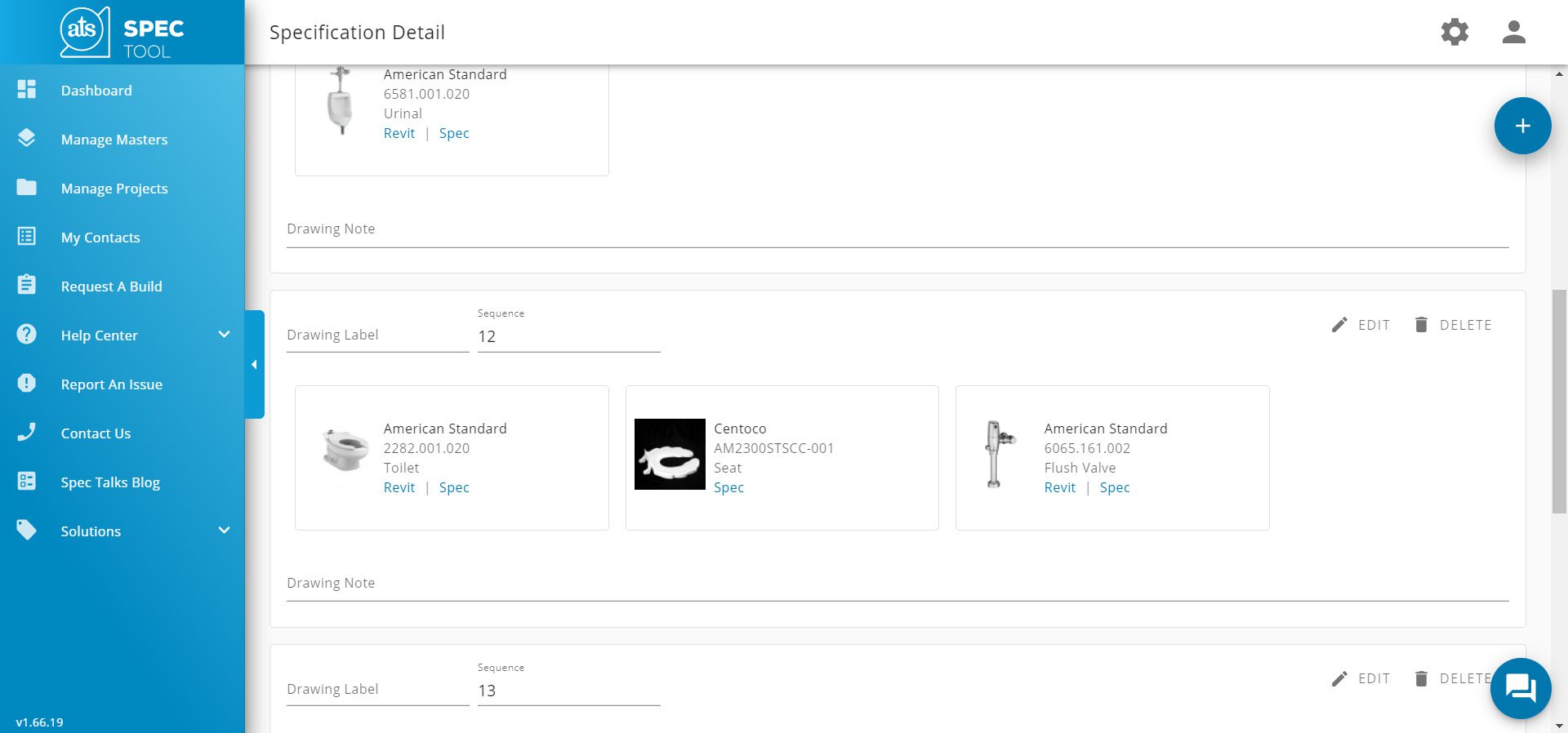Click the Drawing Label field for sequence 12
Image resolution: width=1568 pixels, height=733 pixels.
(377, 335)
